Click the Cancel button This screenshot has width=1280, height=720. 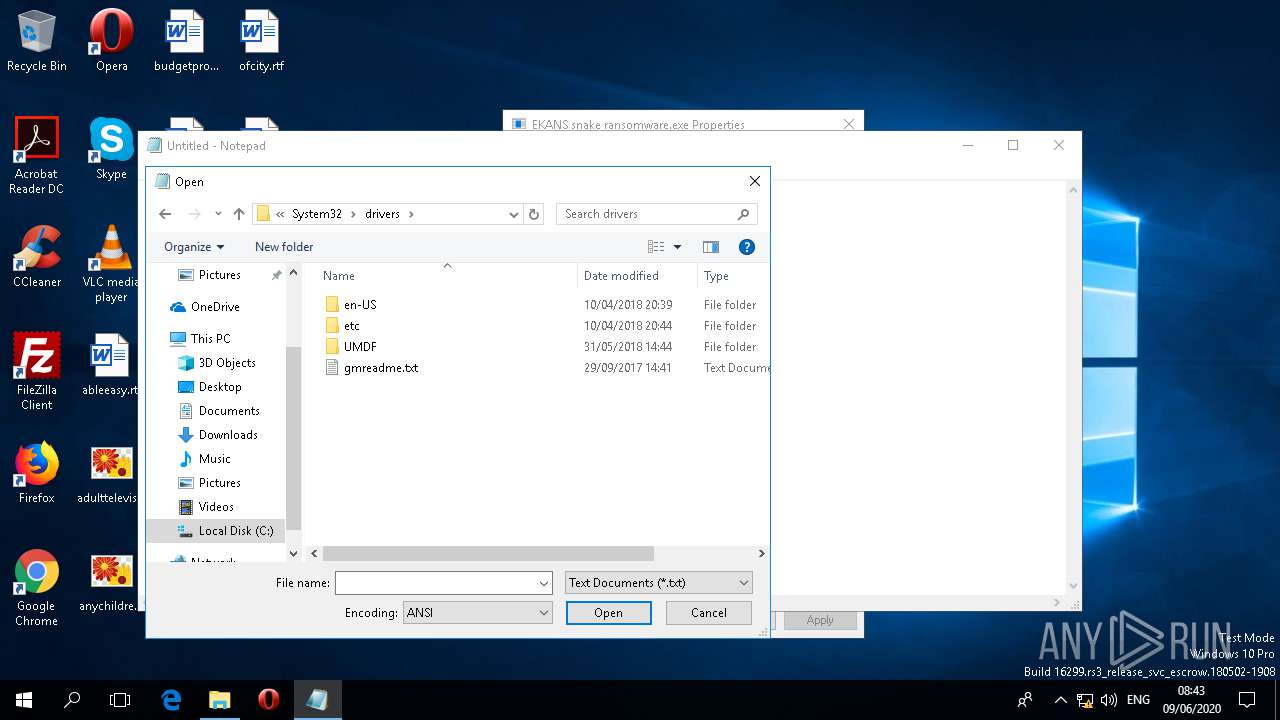click(x=709, y=613)
